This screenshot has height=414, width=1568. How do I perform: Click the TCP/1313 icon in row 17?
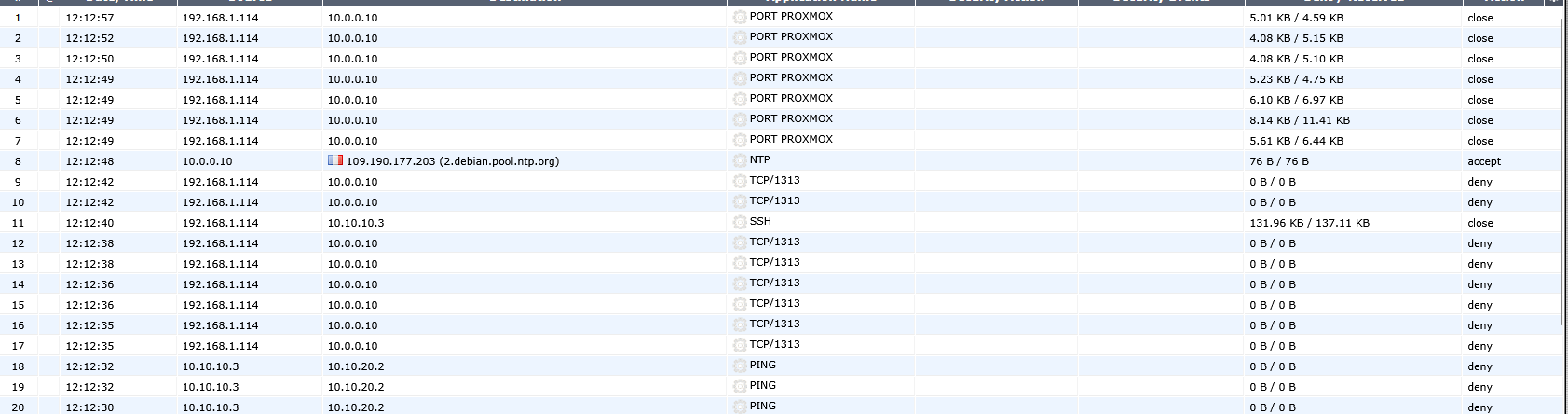tap(740, 345)
